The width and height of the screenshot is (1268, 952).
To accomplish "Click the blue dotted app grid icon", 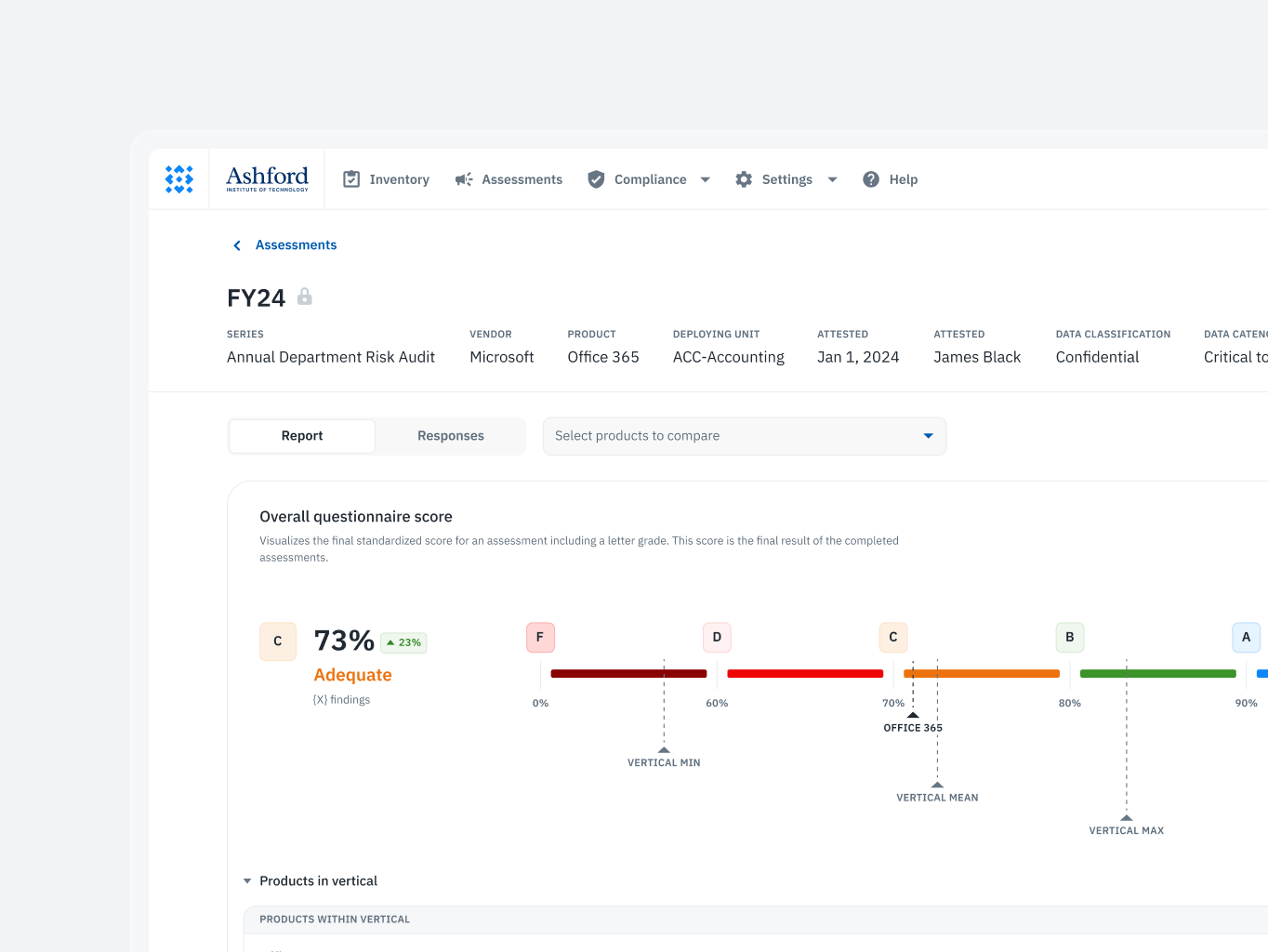I will 178,178.
